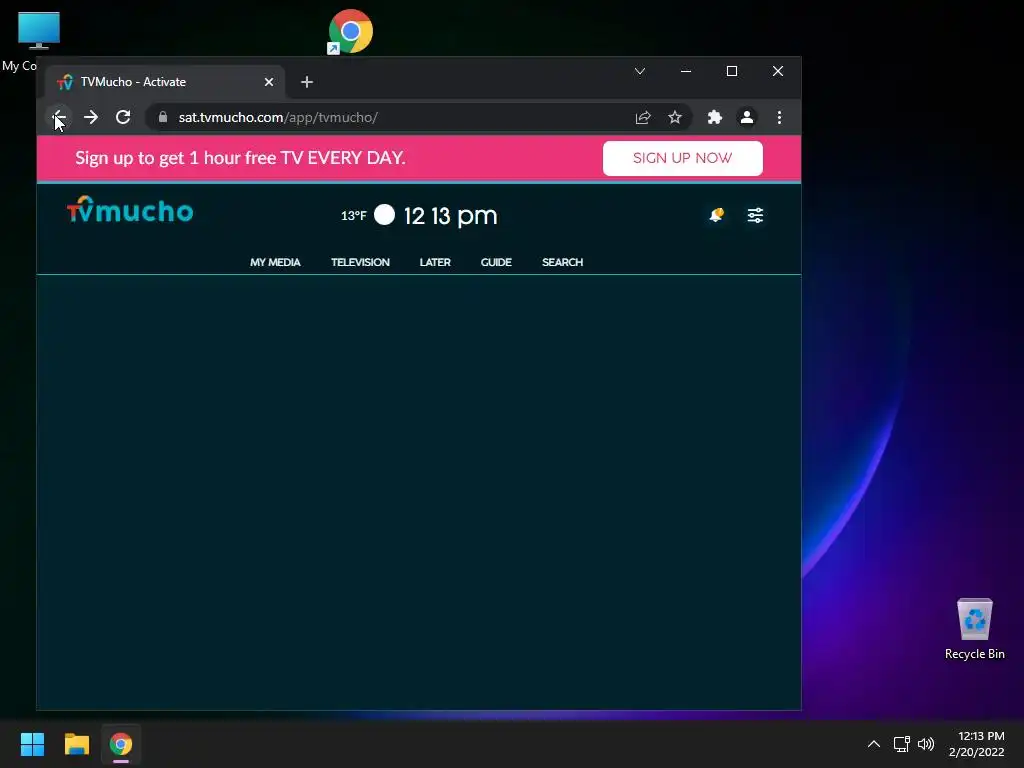The height and width of the screenshot is (768, 1024).
Task: Close the TVMucho - Activate tab
Action: click(x=268, y=82)
